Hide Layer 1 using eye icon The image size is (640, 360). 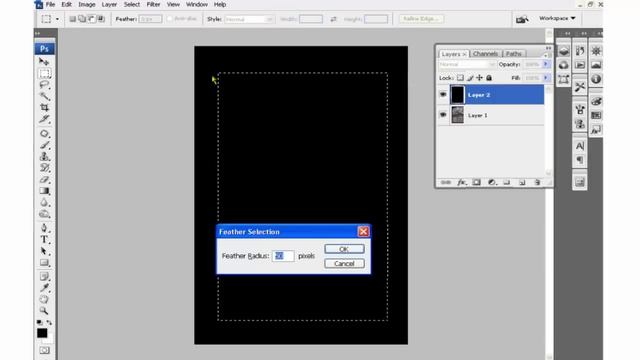click(x=443, y=115)
